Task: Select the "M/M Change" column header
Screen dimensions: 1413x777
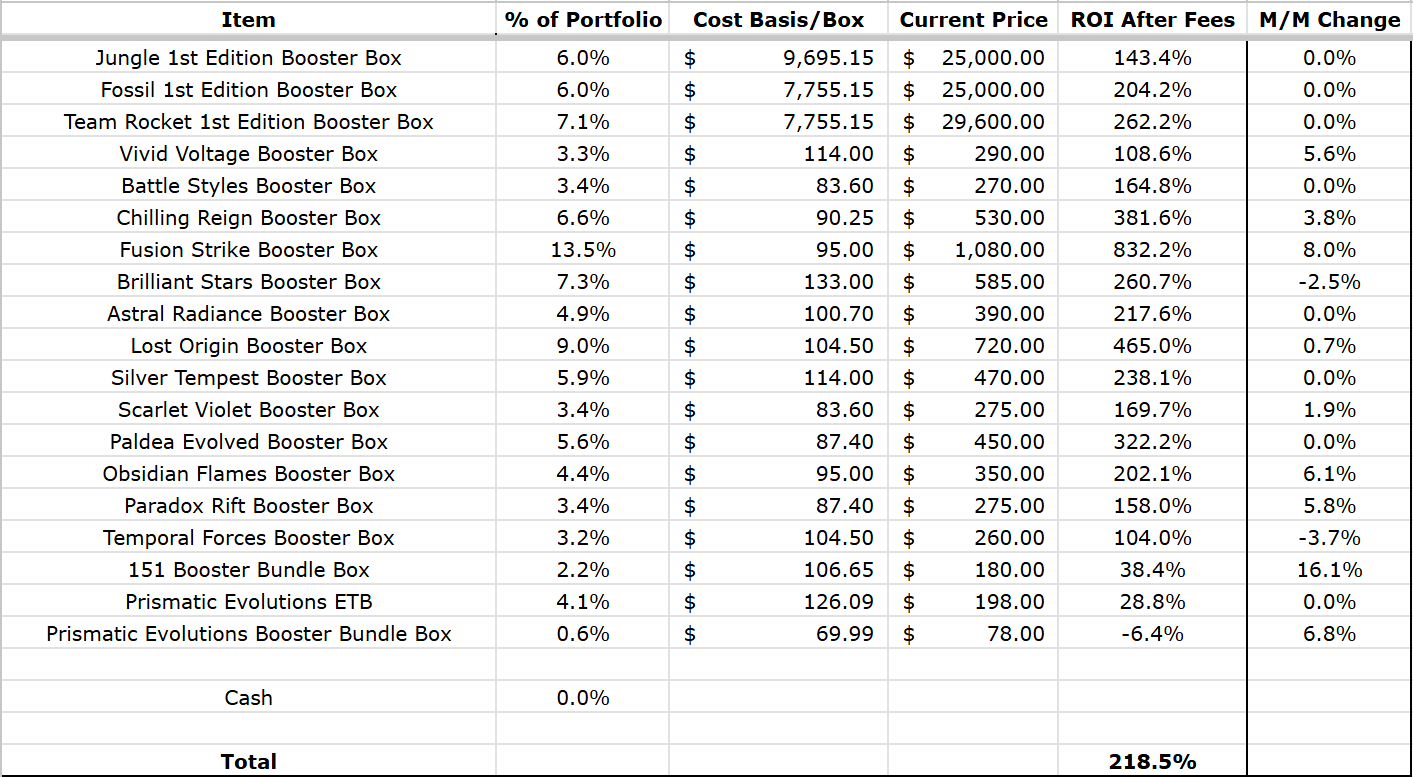Action: pos(1330,20)
